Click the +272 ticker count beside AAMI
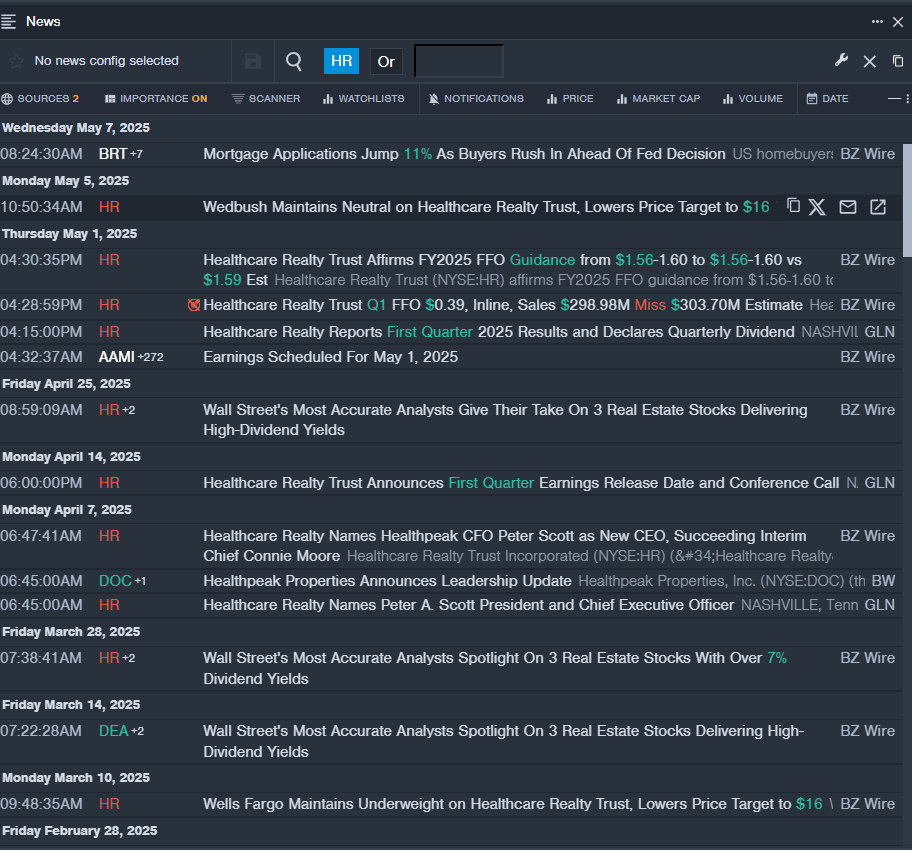 [x=151, y=357]
